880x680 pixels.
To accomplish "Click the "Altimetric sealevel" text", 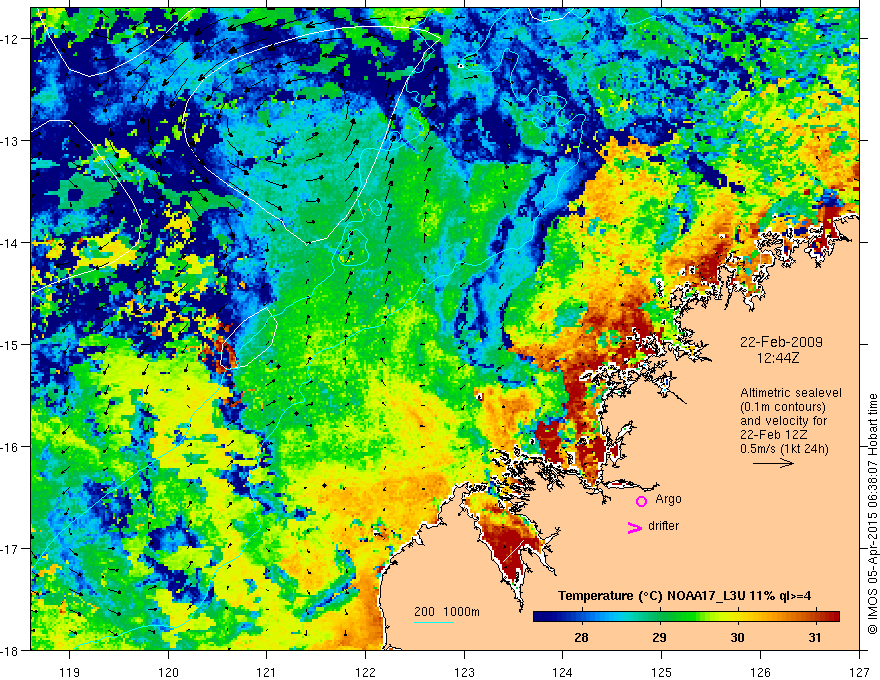I will (791, 393).
